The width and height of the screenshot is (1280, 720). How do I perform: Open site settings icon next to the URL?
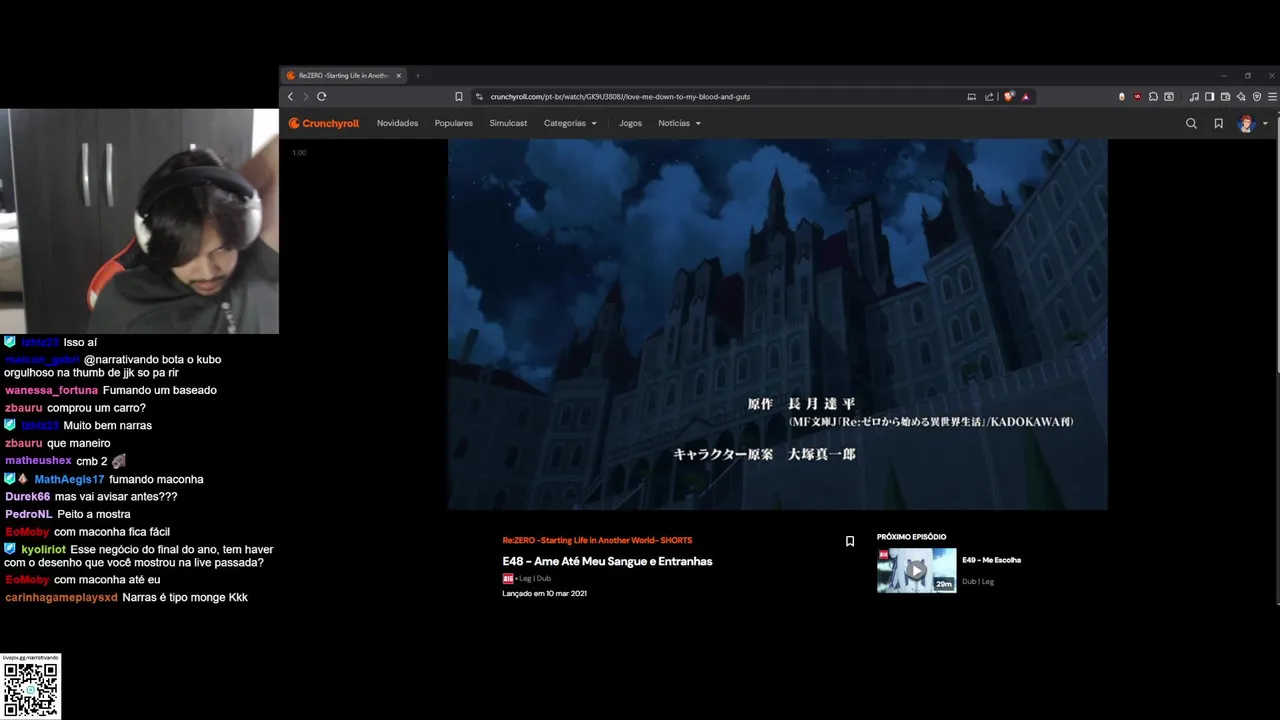479,96
